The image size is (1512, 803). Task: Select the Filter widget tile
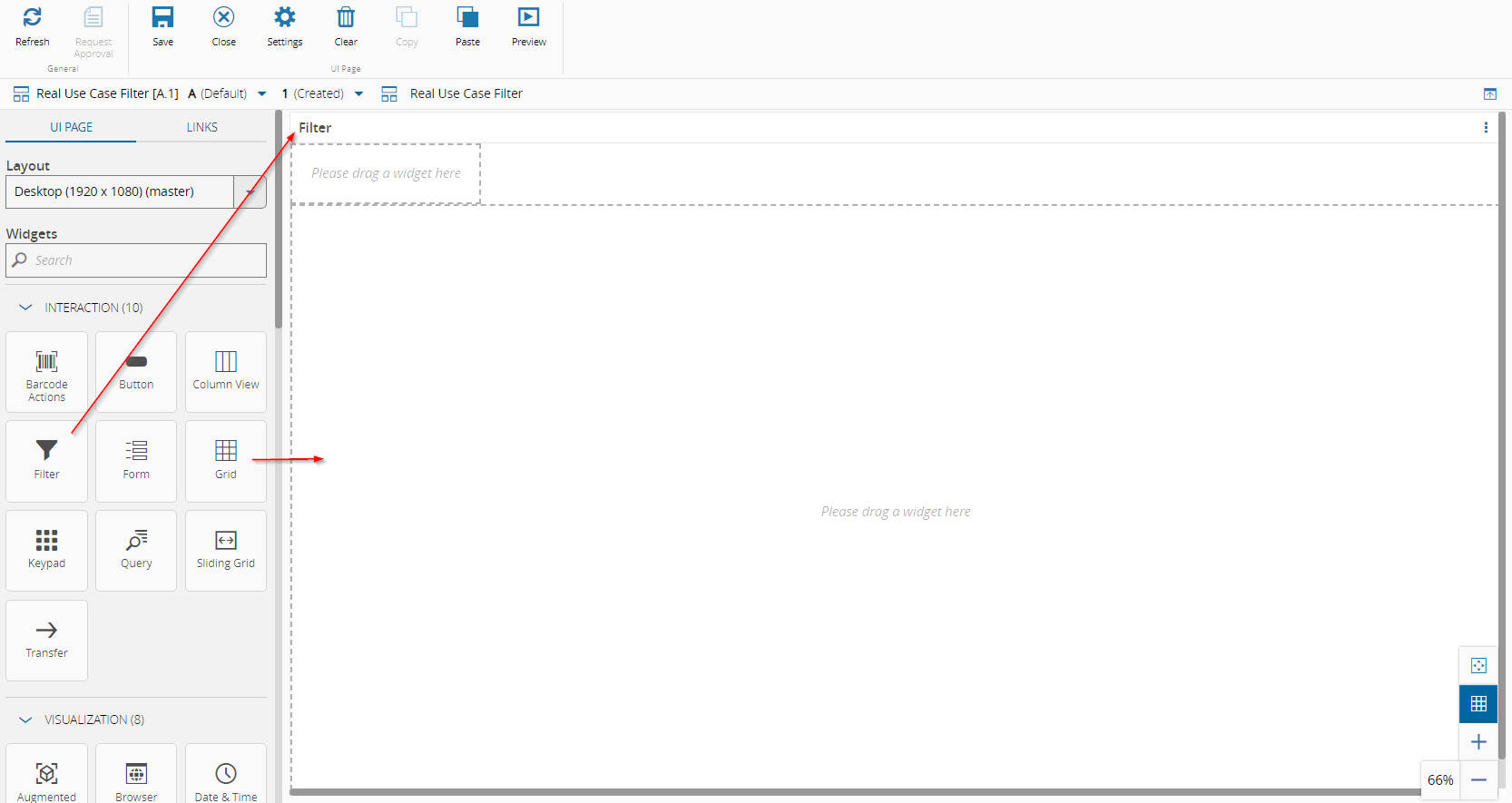point(46,461)
